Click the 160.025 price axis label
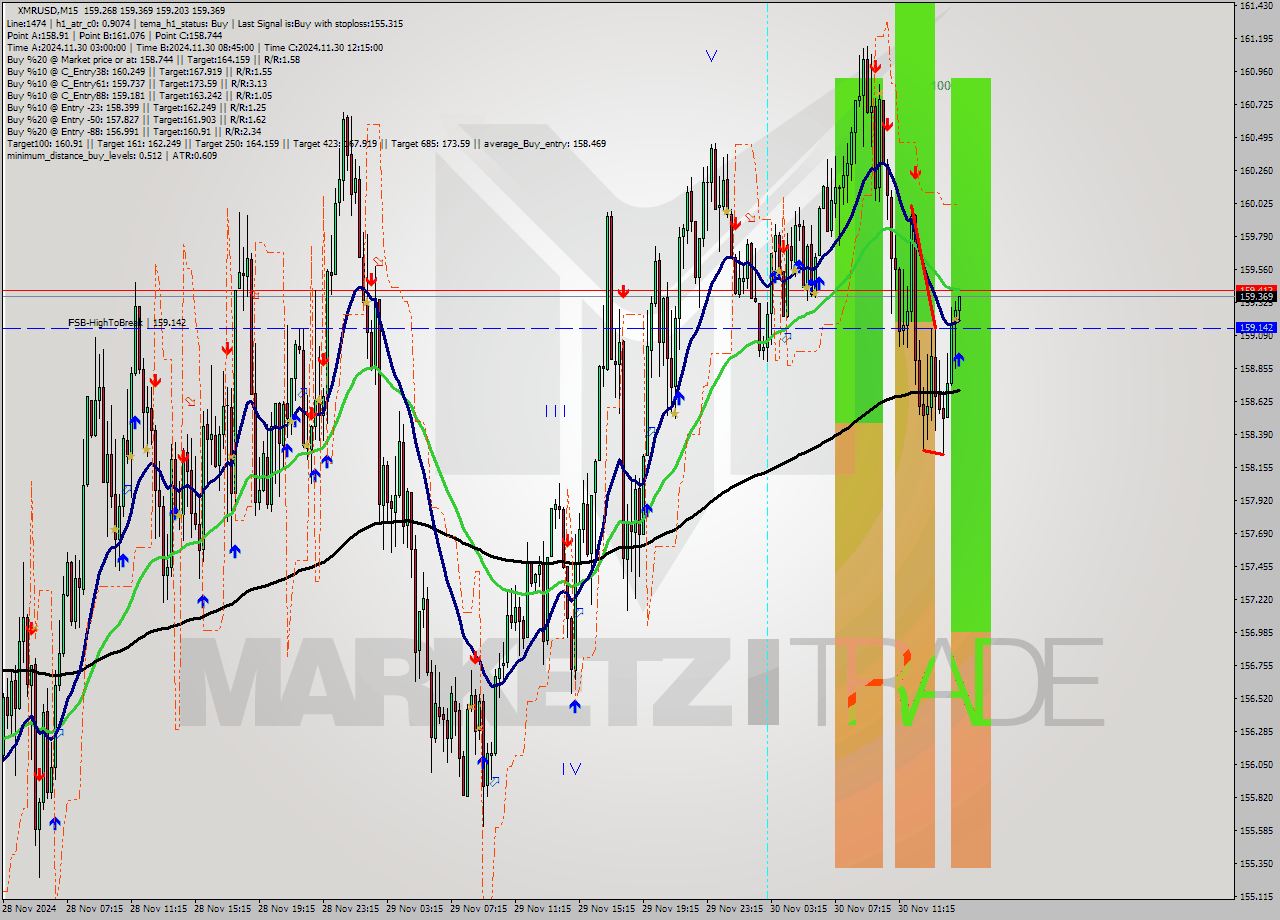The height and width of the screenshot is (920, 1280). 1256,204
